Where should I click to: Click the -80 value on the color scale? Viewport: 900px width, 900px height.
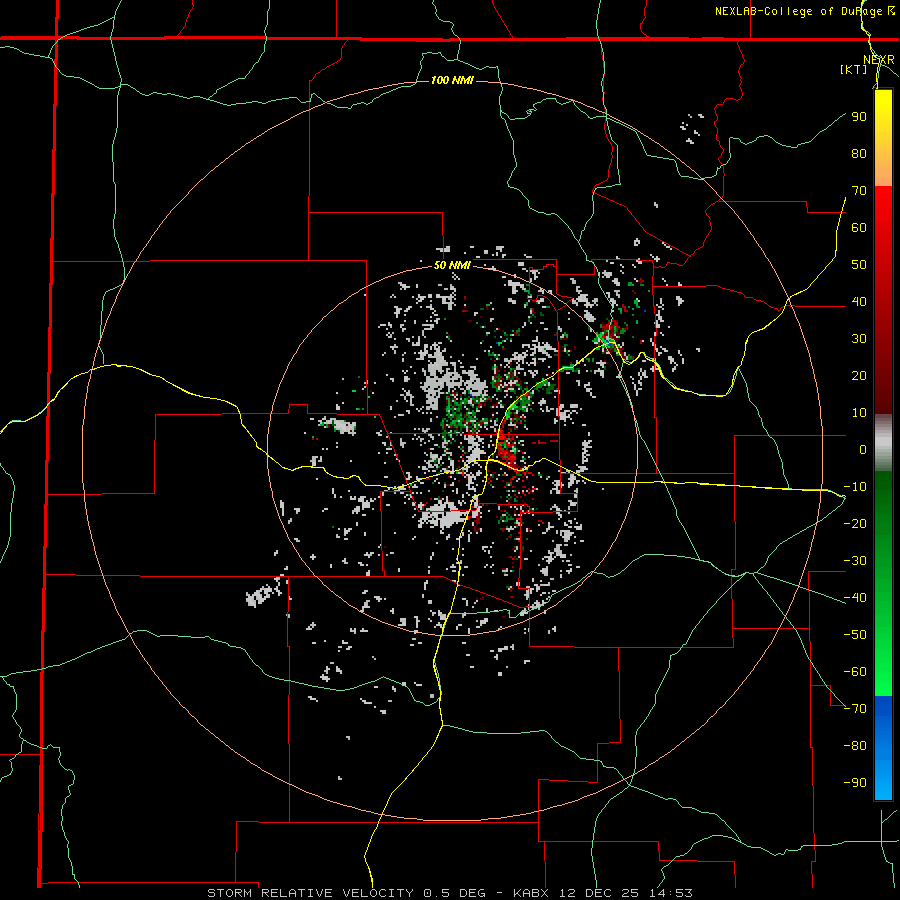click(855, 746)
